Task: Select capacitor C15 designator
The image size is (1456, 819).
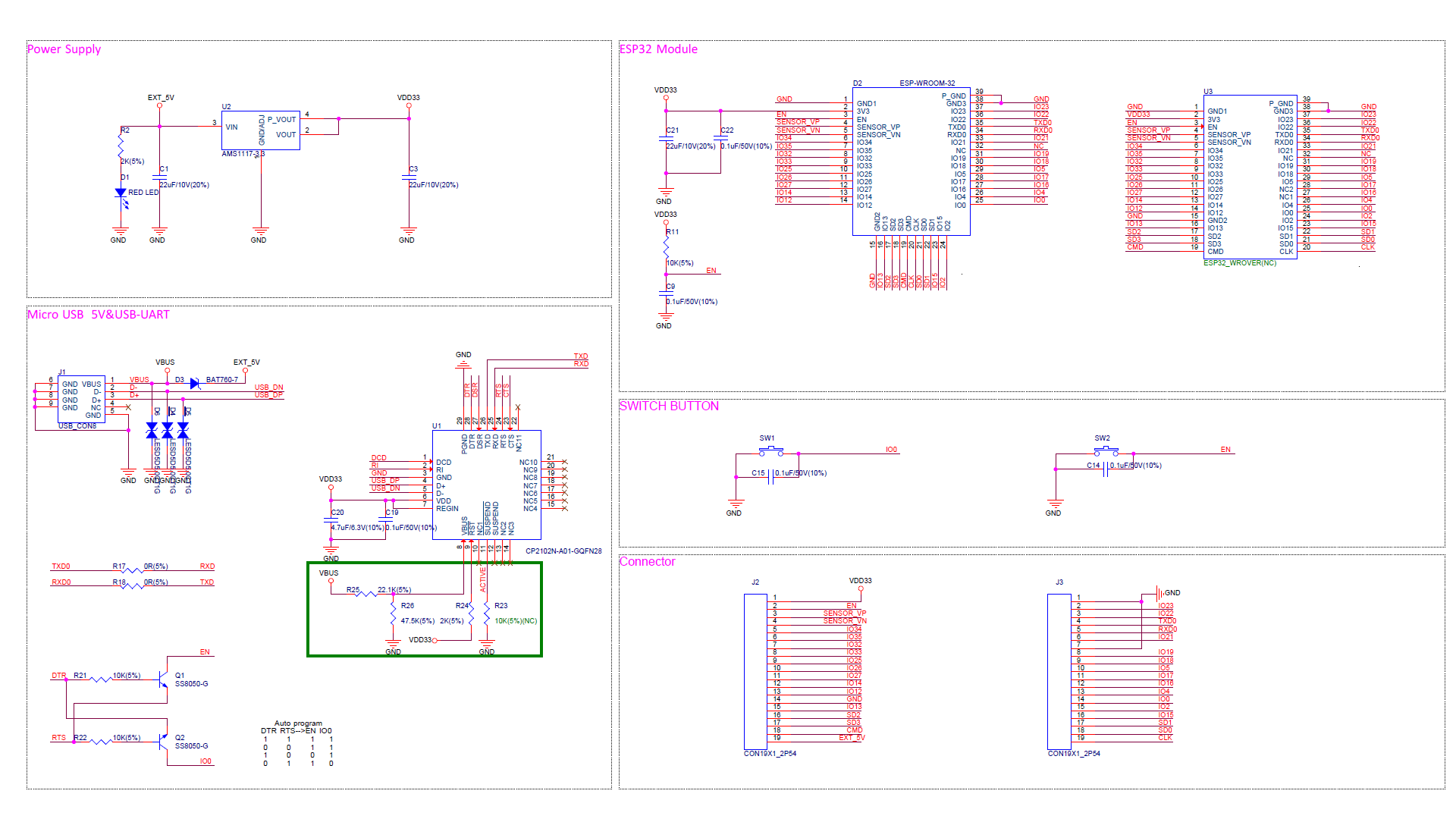Action: (758, 473)
